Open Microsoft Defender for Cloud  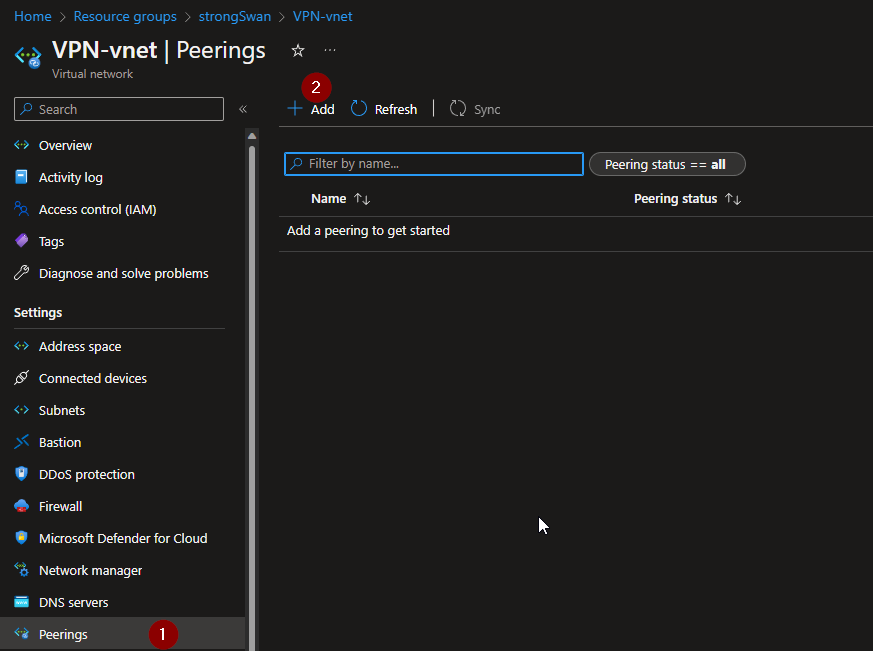click(x=122, y=539)
